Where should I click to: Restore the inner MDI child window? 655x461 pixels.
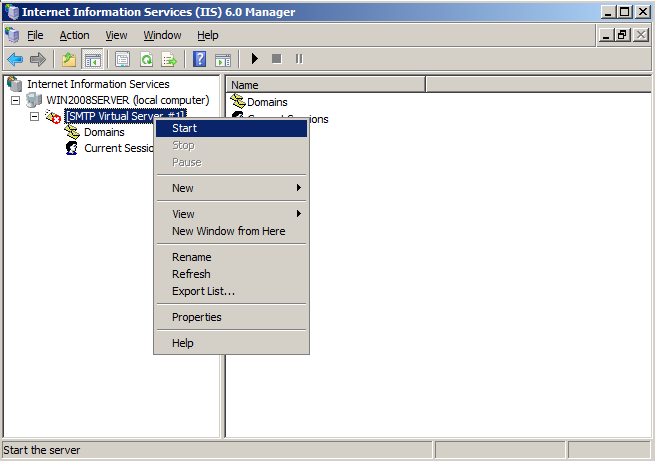tap(622, 35)
